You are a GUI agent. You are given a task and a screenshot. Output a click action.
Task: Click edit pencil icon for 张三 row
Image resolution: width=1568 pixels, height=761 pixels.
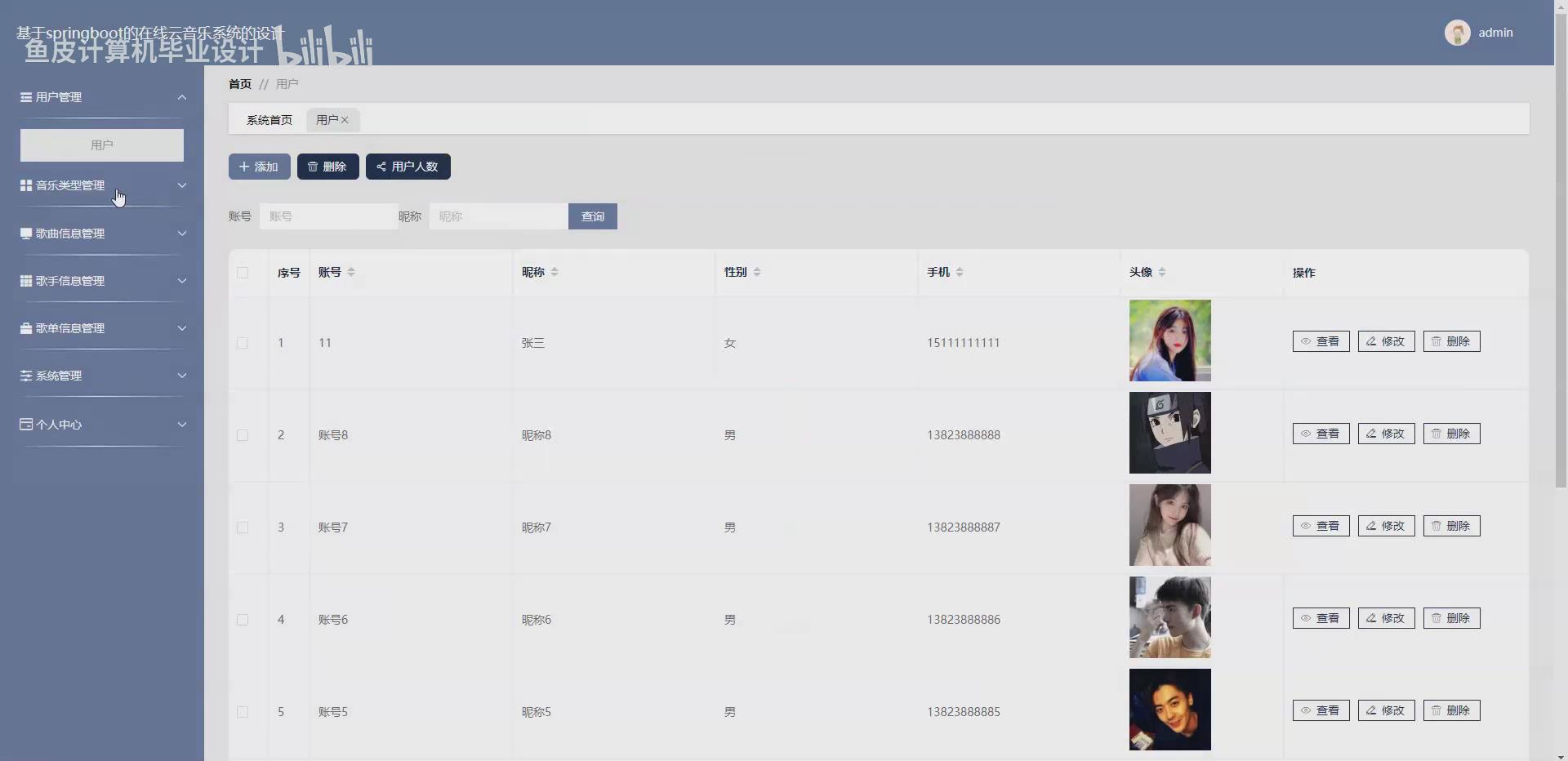pyautogui.click(x=1371, y=341)
